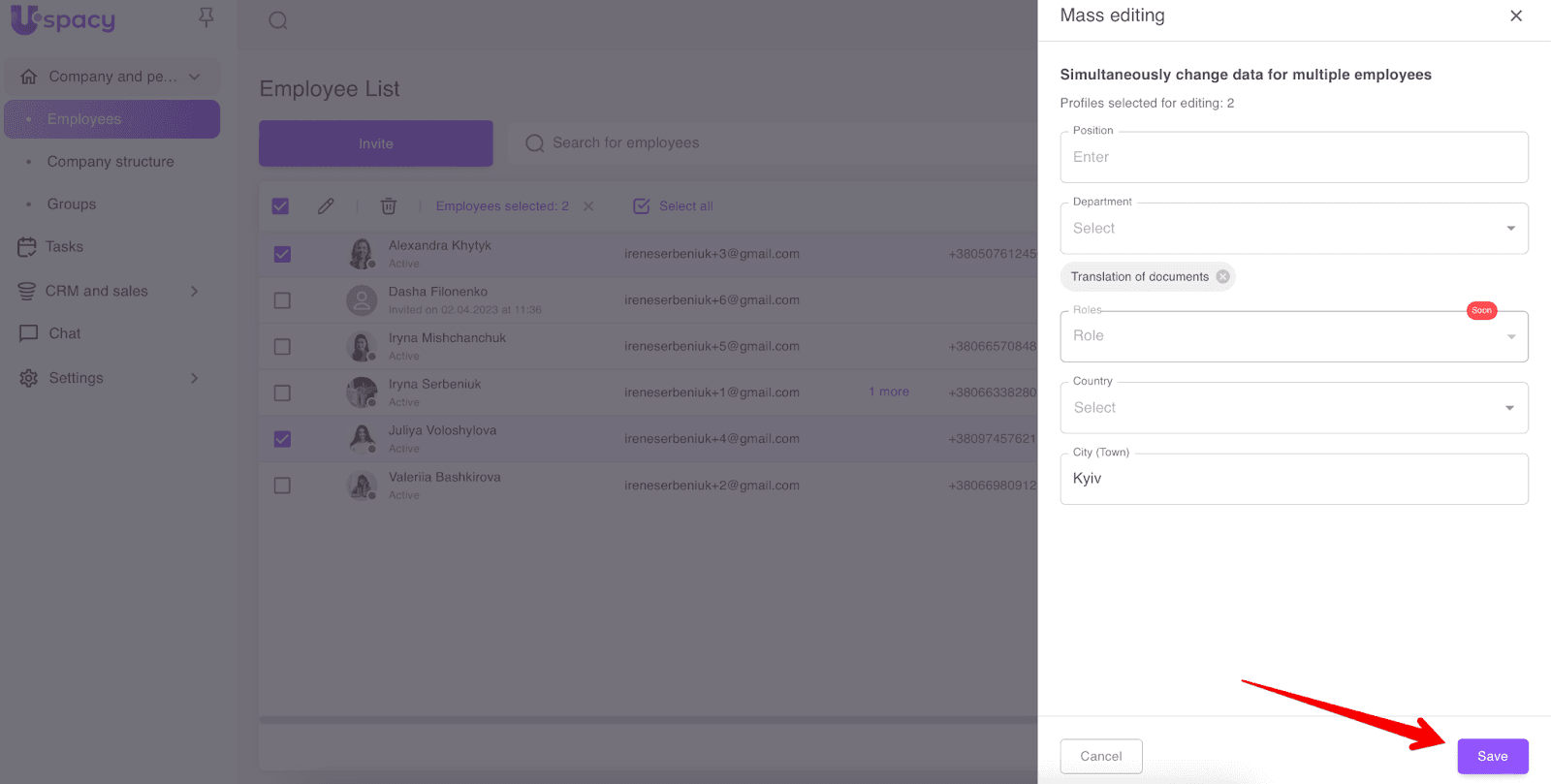1551x784 pixels.
Task: Open Company structure in sidebar
Action: 111,162
